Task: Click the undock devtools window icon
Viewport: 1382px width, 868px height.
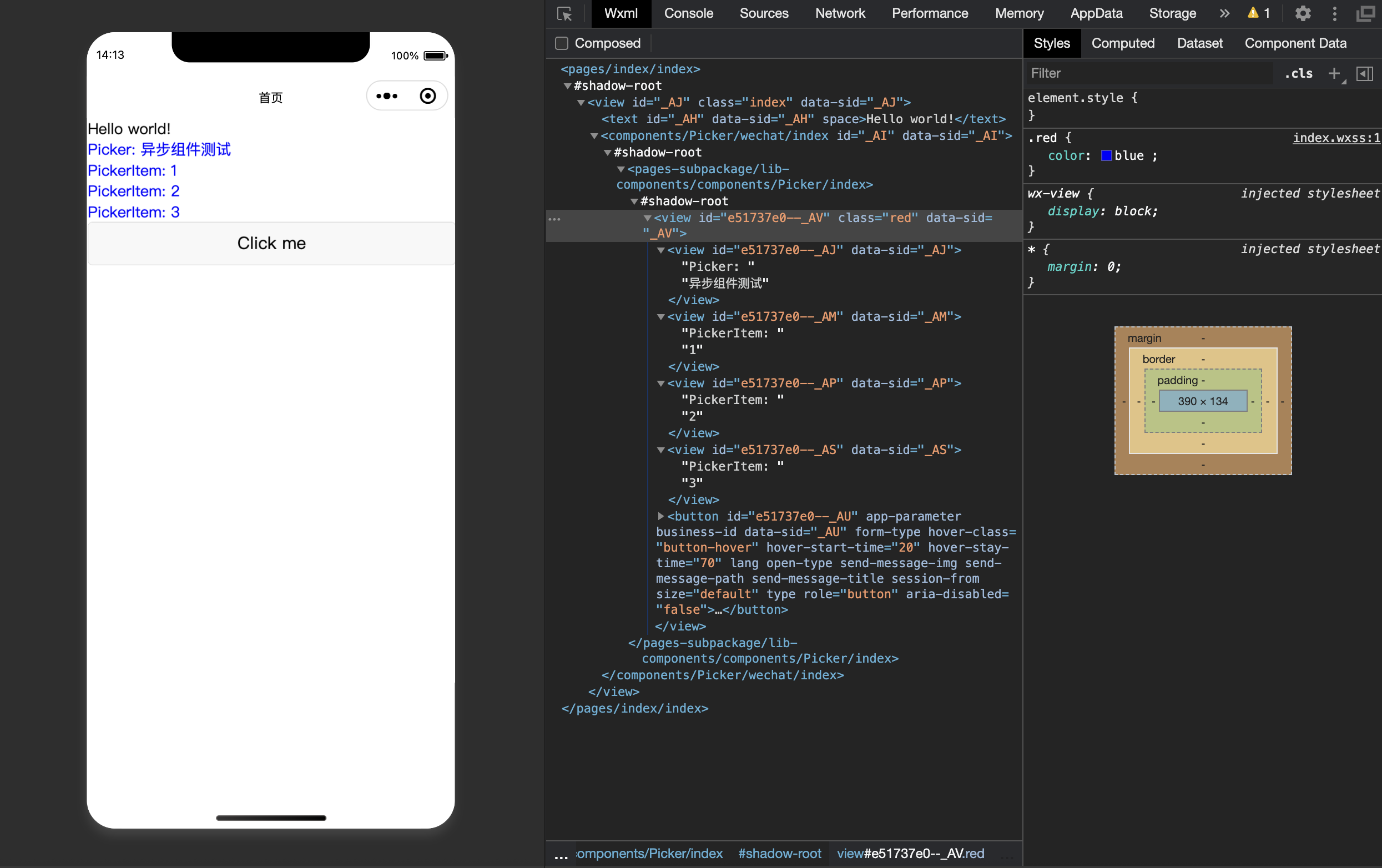Action: 1365,13
